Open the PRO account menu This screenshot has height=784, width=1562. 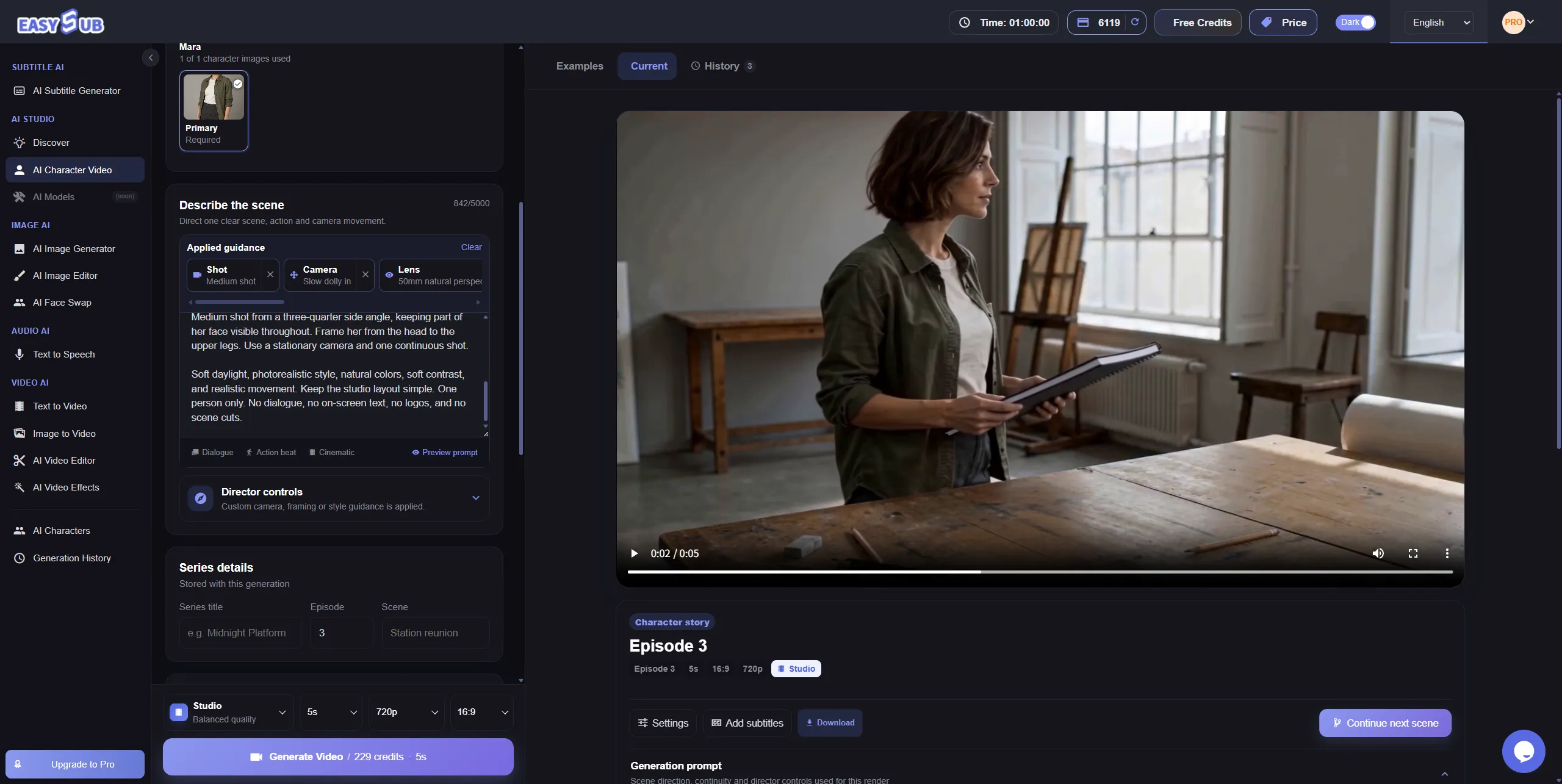coord(1518,23)
